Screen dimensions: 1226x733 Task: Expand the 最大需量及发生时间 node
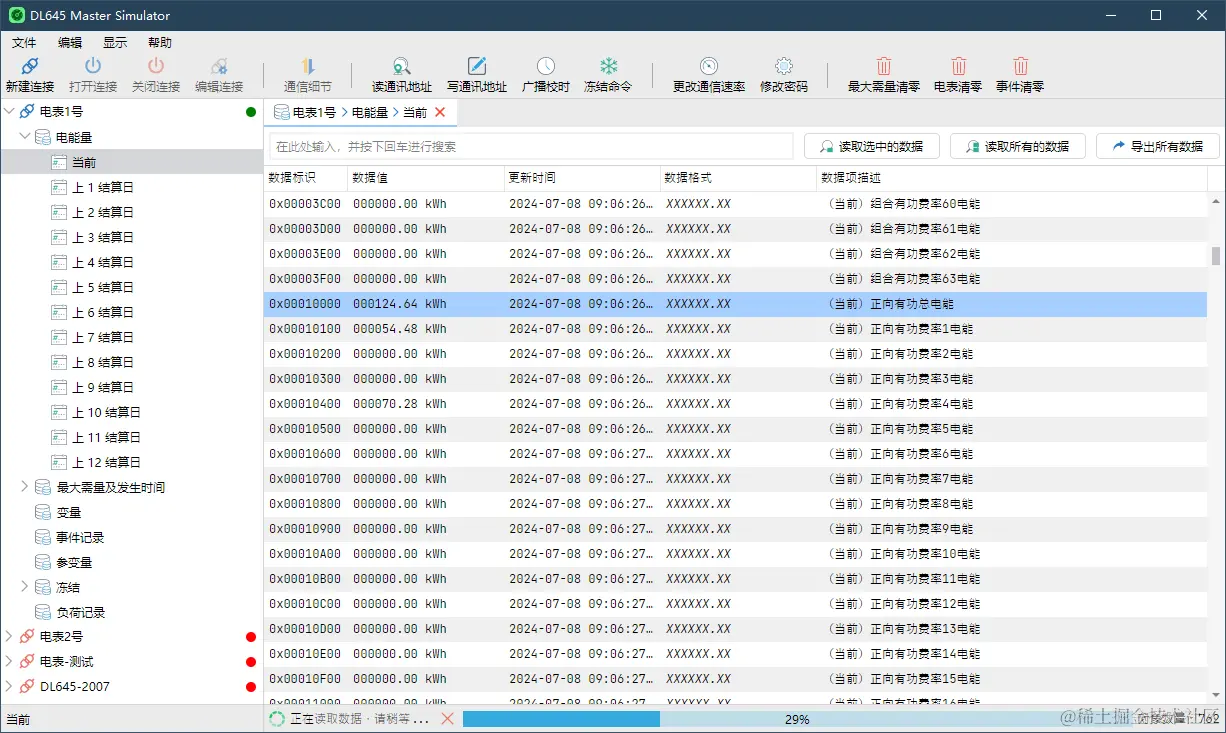[25, 487]
